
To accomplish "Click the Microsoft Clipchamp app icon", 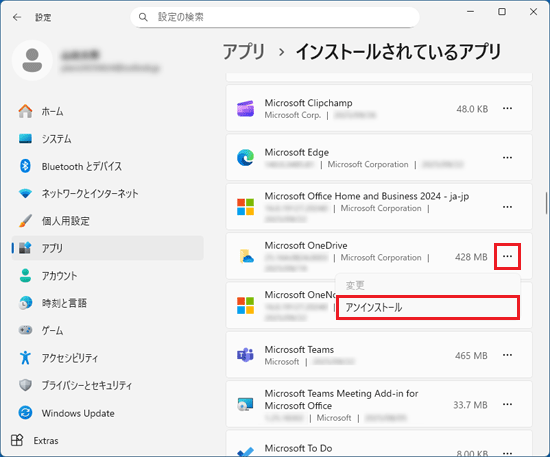I will (x=246, y=108).
